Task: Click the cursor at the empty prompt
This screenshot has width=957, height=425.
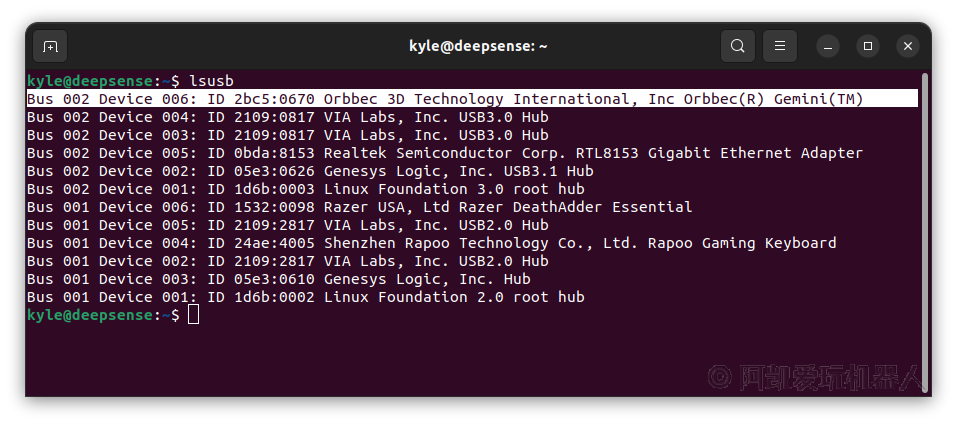Action: 193,315
